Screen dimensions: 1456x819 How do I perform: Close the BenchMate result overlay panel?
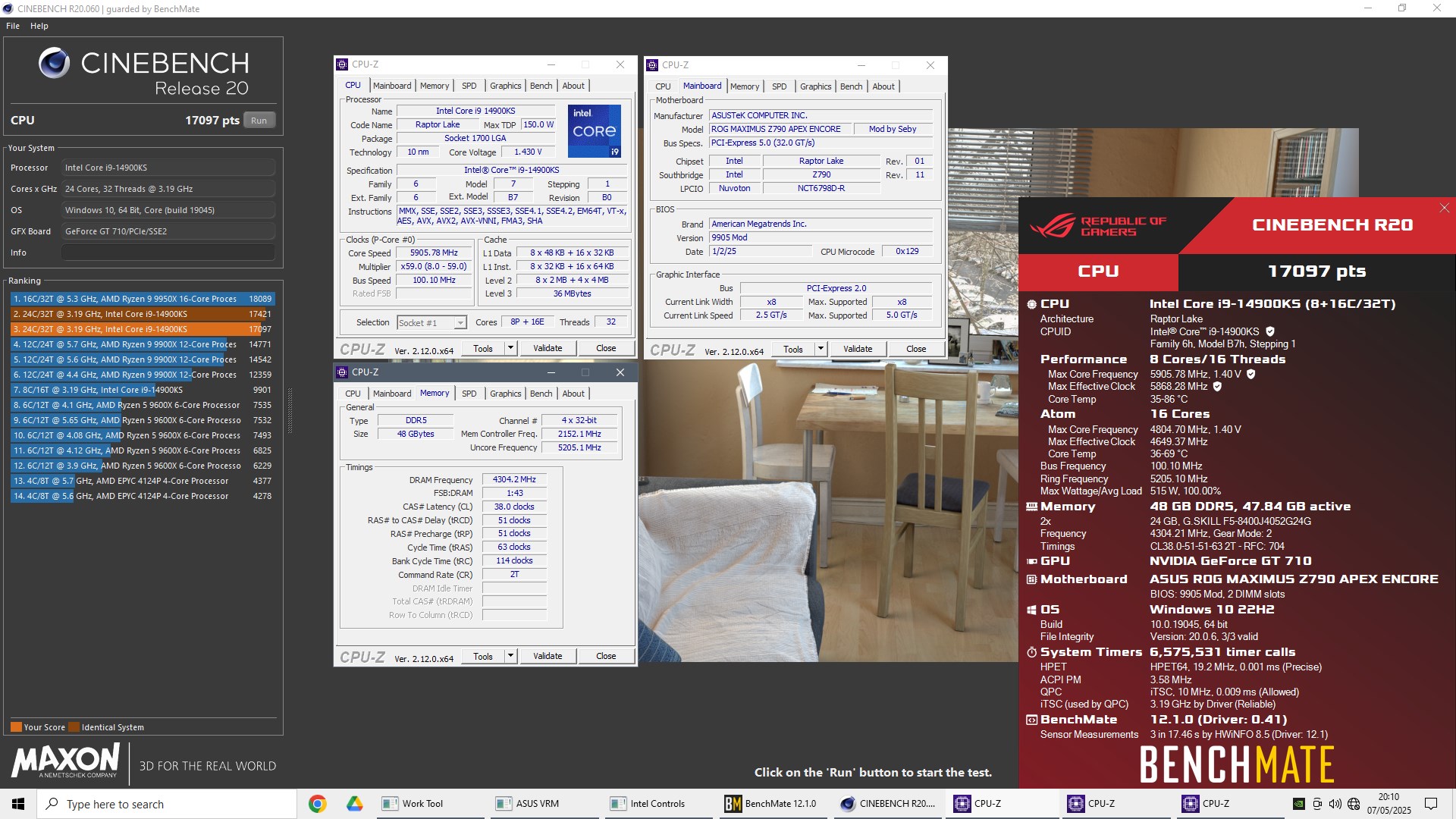tap(1444, 208)
